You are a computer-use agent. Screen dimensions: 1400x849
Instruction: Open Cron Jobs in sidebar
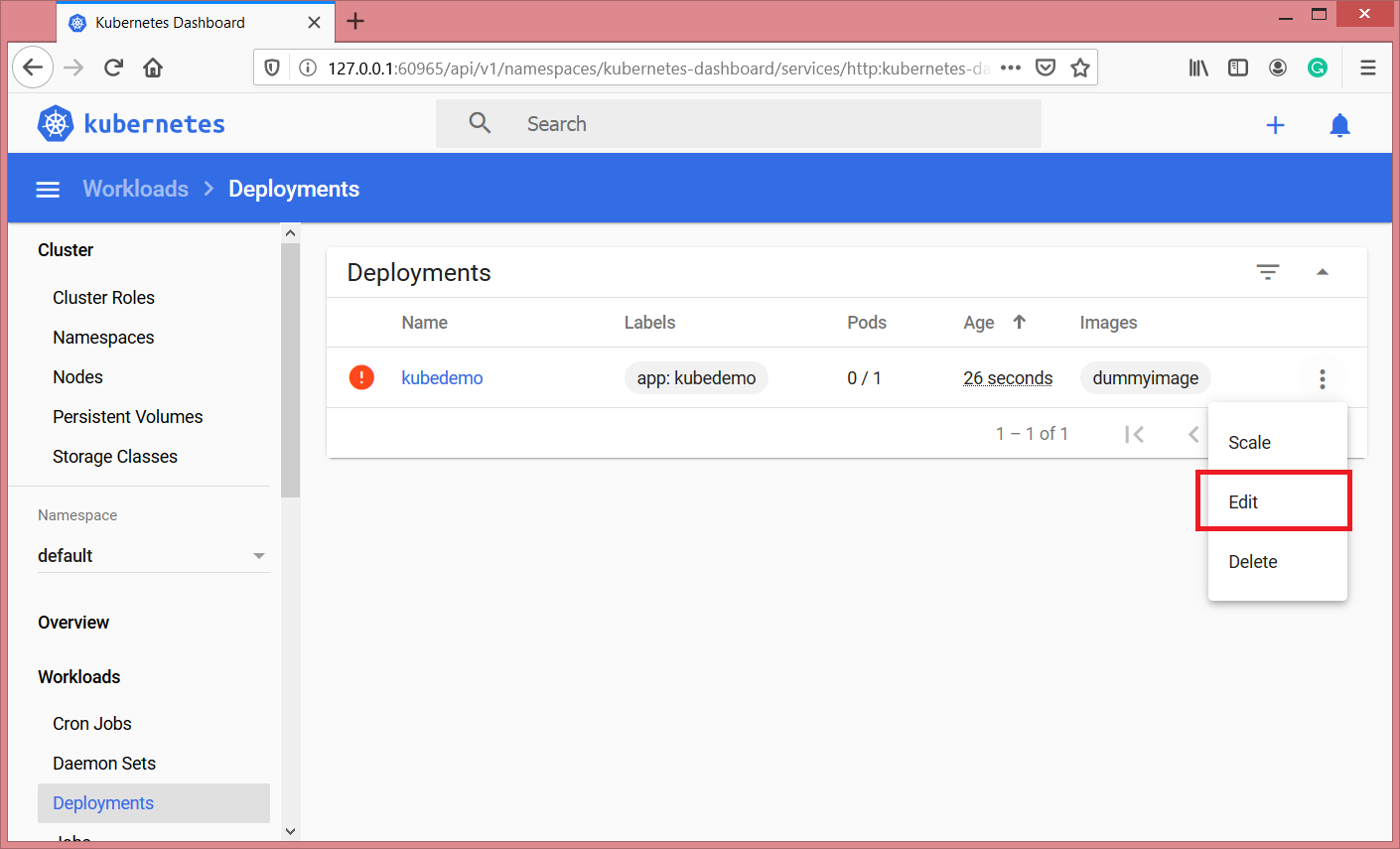(x=92, y=724)
